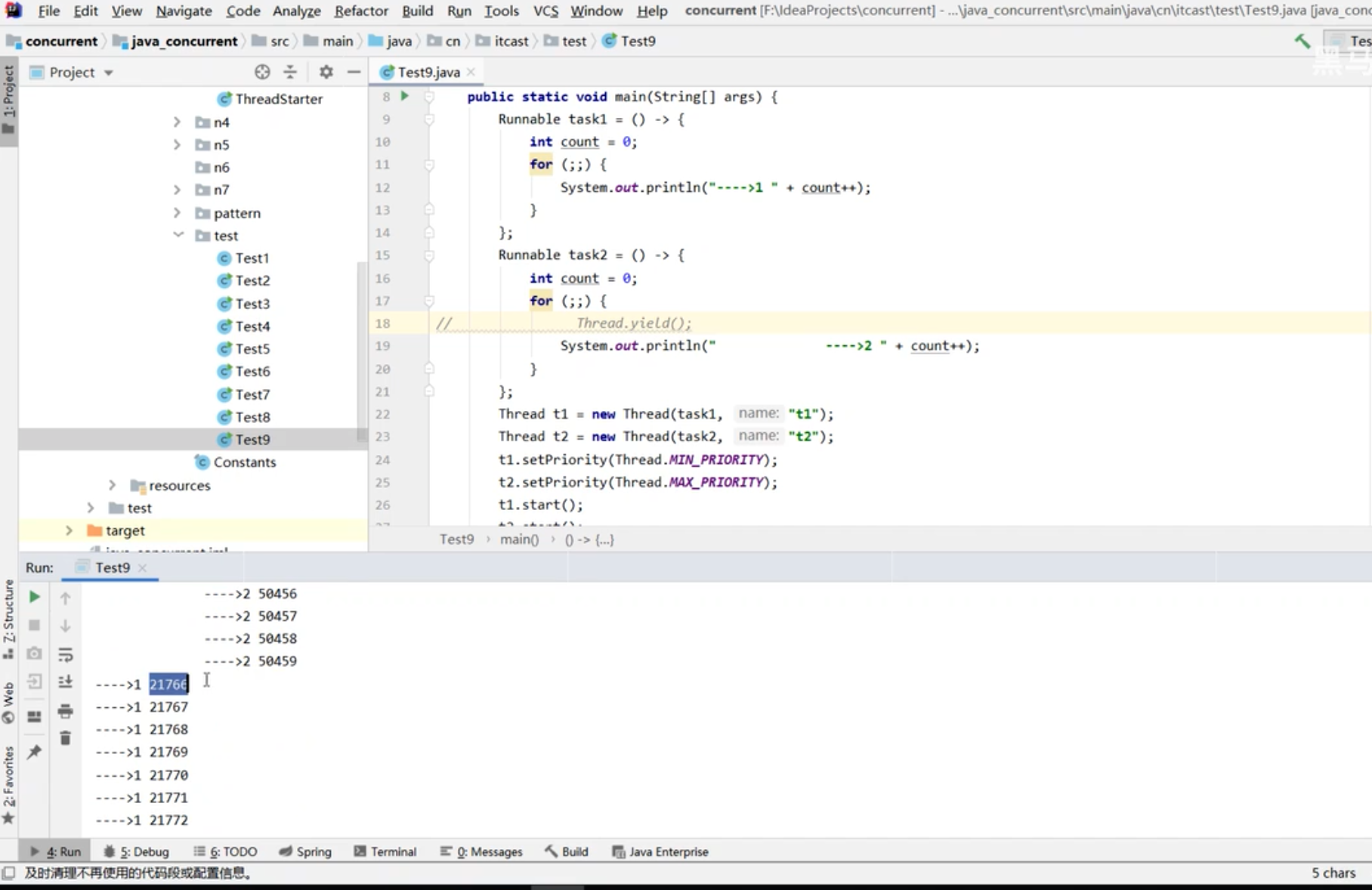Open Project panel settings gear
The height and width of the screenshot is (890, 1372).
pos(326,72)
